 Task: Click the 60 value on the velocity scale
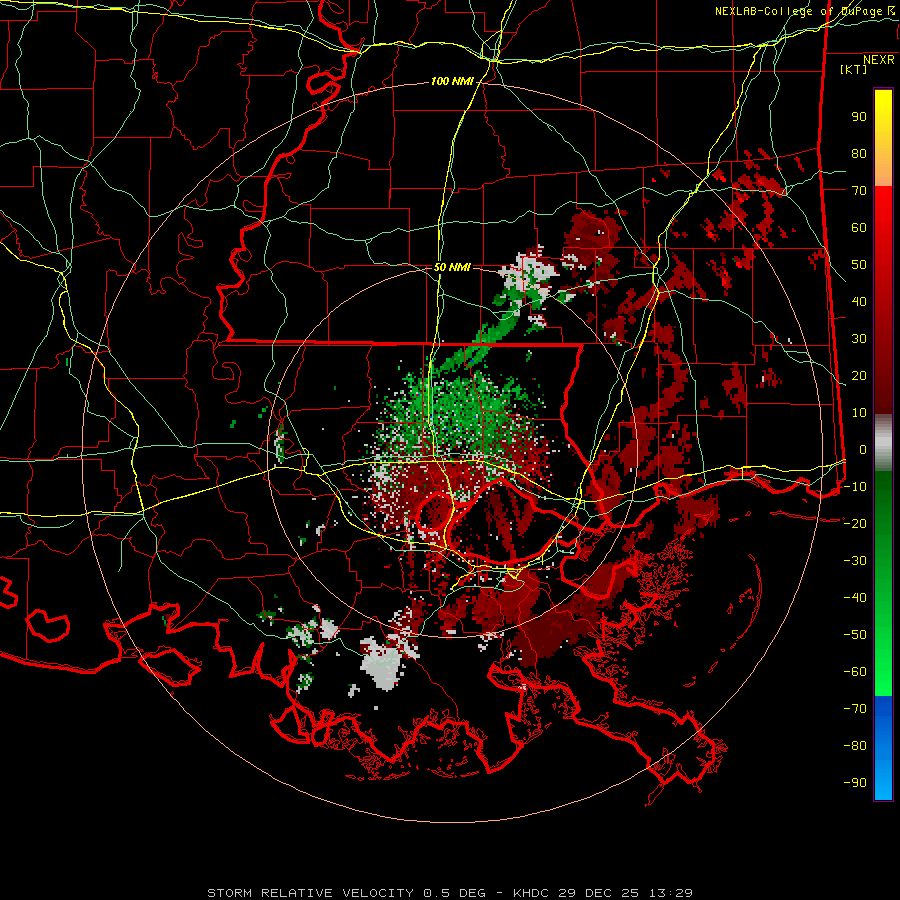pyautogui.click(x=859, y=228)
